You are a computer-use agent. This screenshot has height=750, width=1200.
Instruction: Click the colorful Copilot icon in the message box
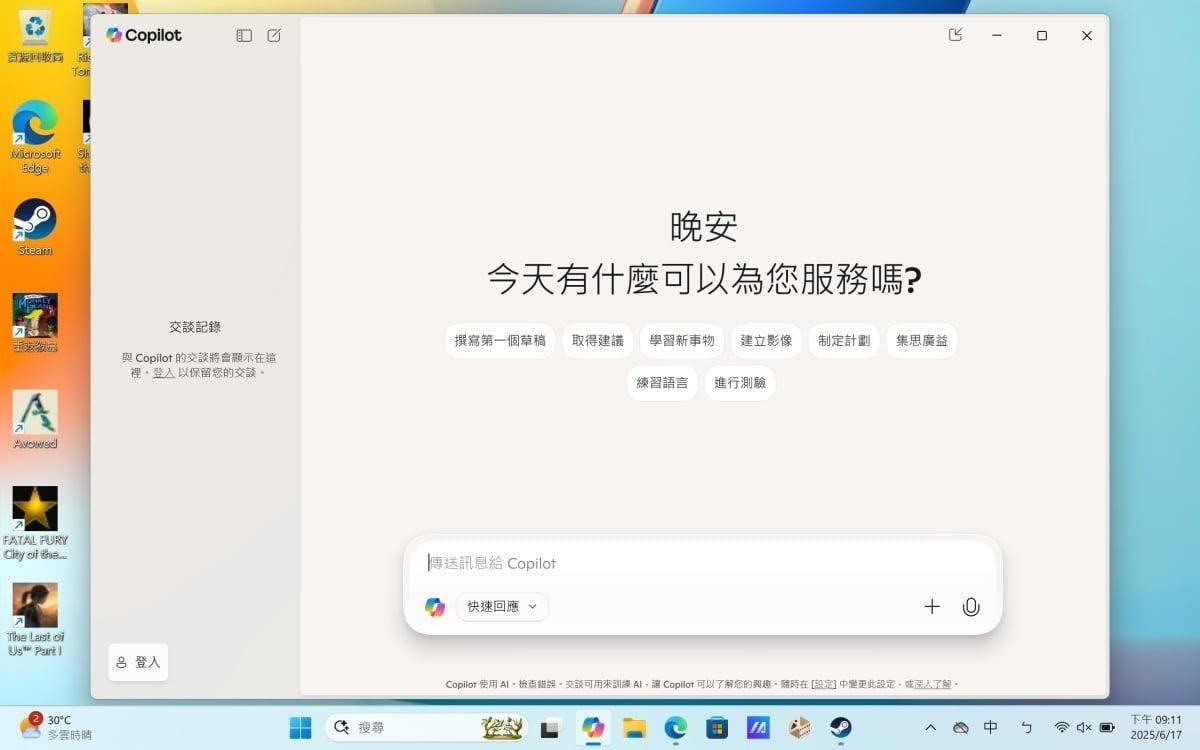pos(435,607)
